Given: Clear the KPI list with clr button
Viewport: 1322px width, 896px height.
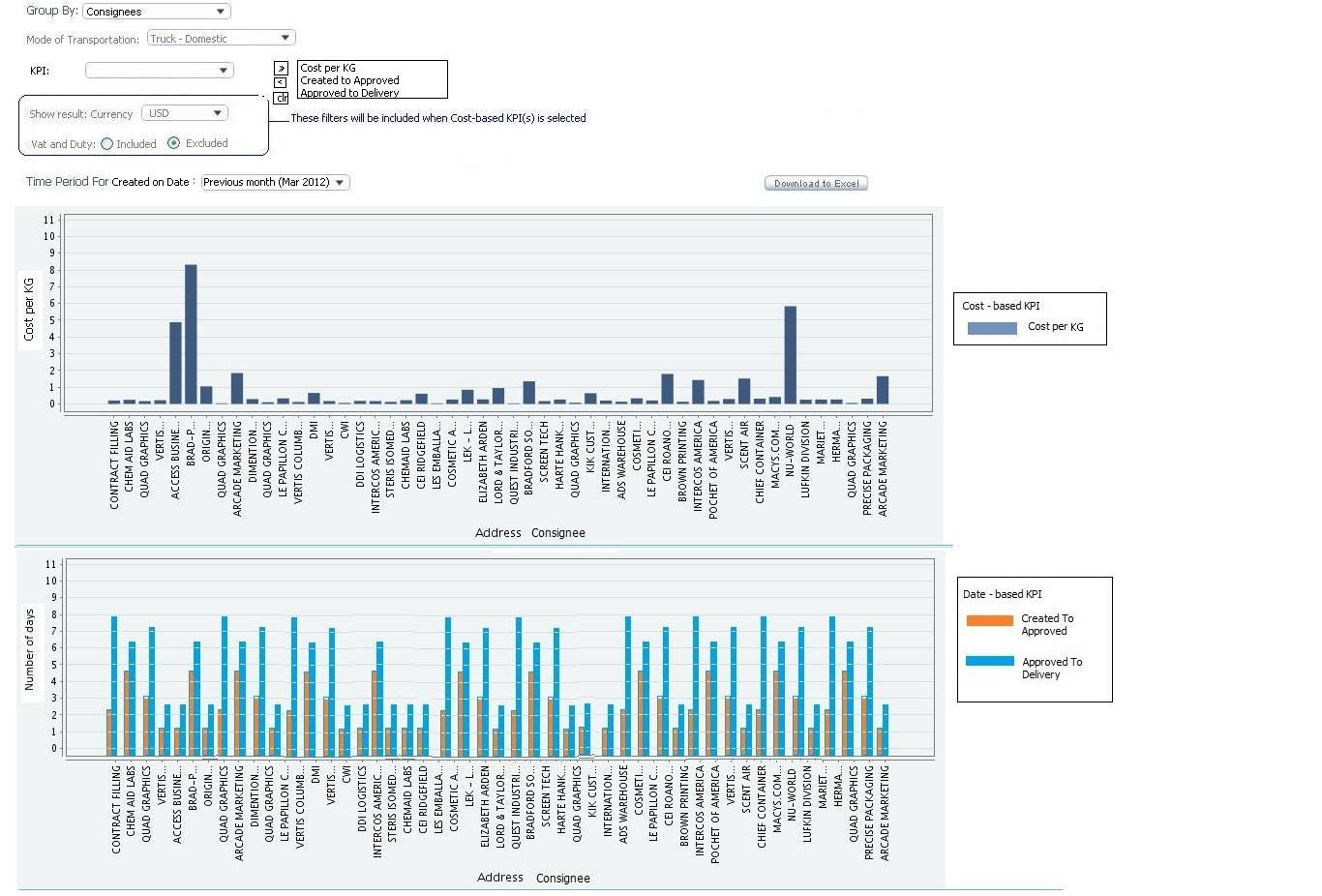Looking at the screenshot, I should (281, 98).
